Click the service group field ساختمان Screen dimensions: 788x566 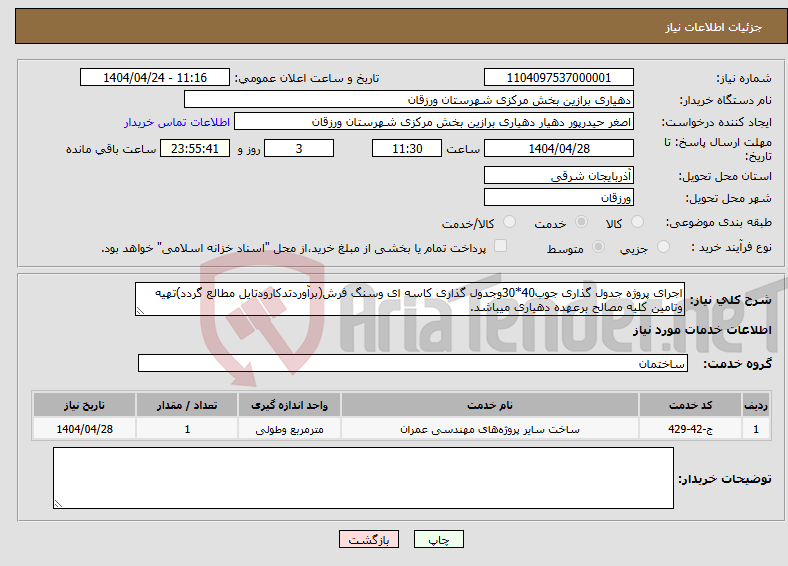[413, 363]
